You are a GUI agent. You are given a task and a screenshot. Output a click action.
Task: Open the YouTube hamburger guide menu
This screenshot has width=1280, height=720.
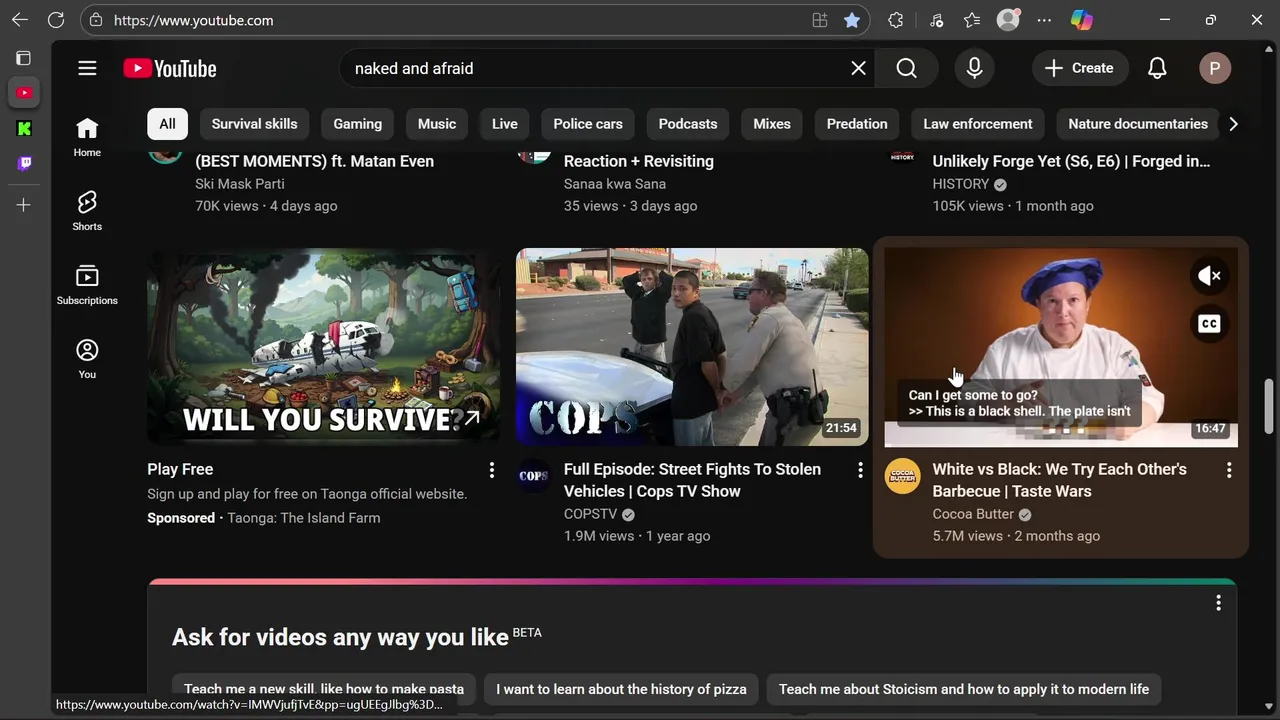pos(87,68)
